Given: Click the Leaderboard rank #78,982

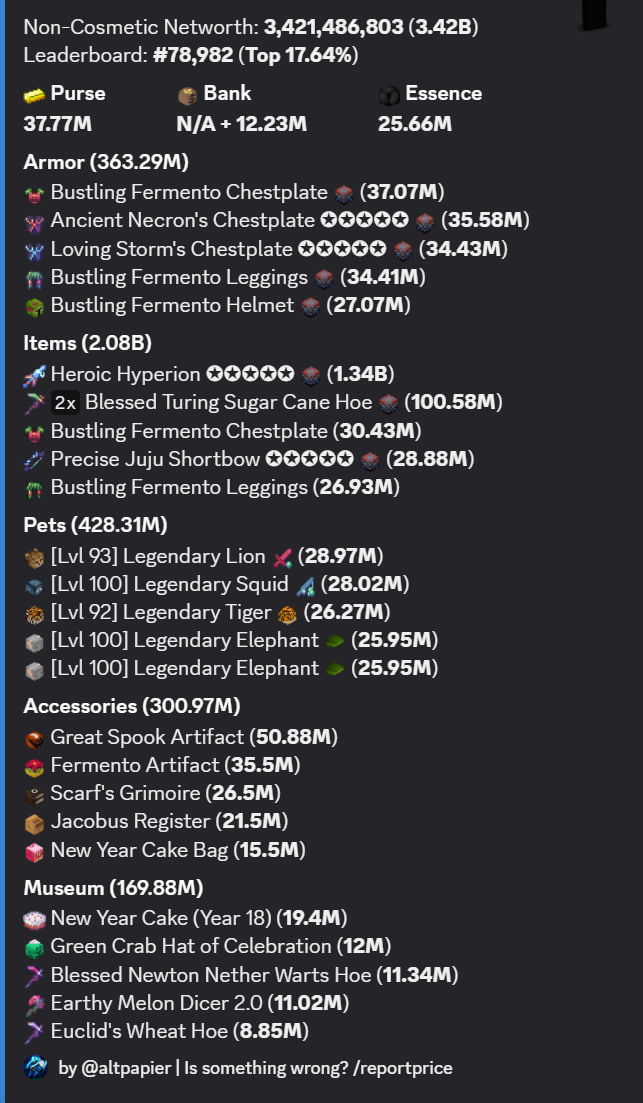Looking at the screenshot, I should 193,55.
